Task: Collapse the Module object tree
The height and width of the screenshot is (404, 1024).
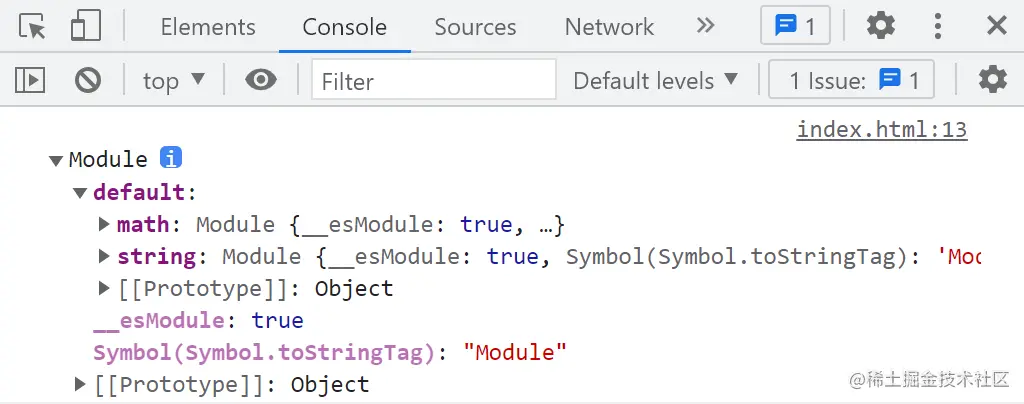Action: 56,160
